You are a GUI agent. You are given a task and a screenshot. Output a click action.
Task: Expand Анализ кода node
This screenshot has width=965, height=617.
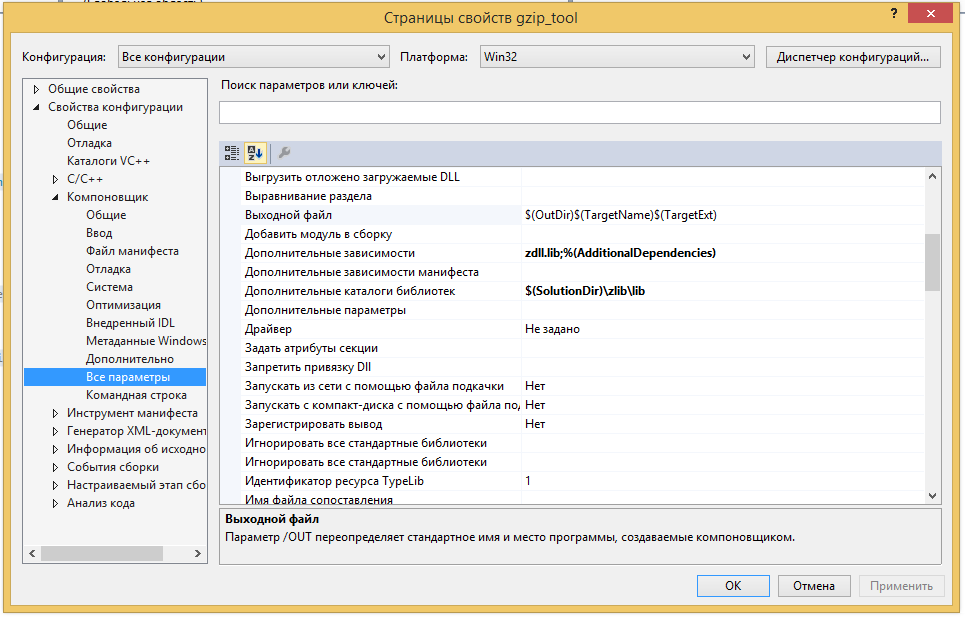click(55, 503)
